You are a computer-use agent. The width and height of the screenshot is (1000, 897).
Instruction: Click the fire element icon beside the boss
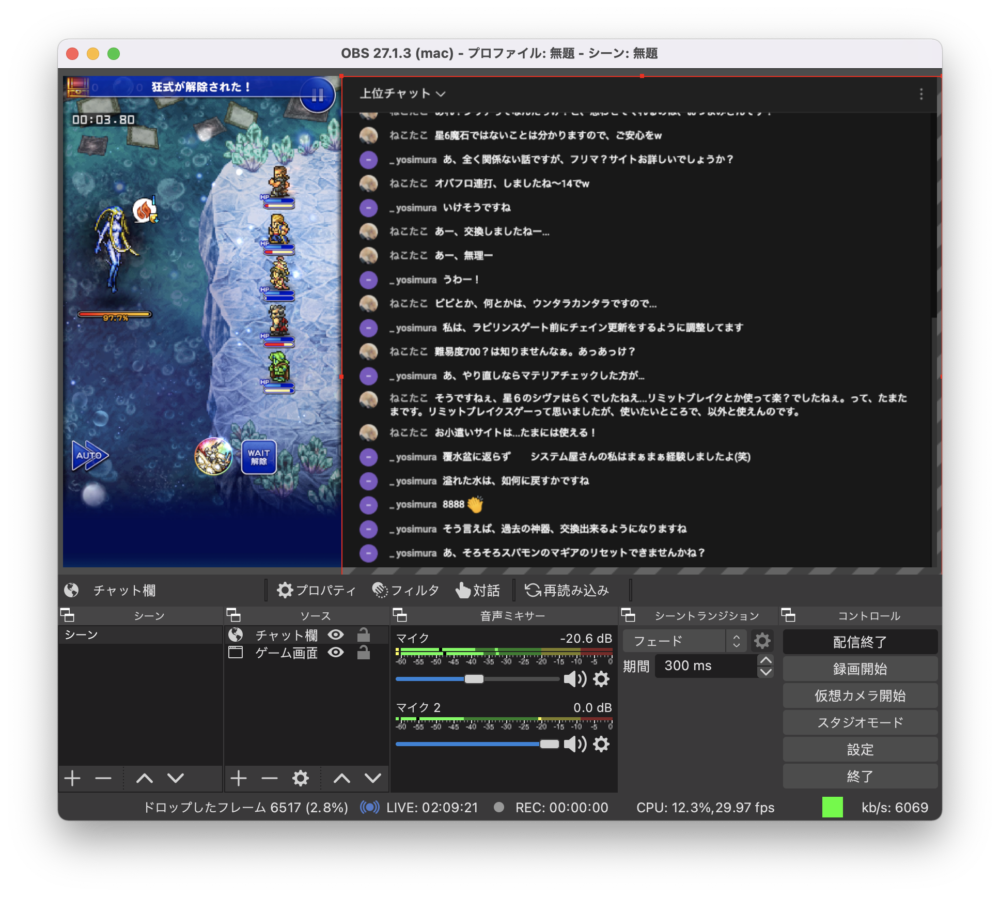(145, 210)
